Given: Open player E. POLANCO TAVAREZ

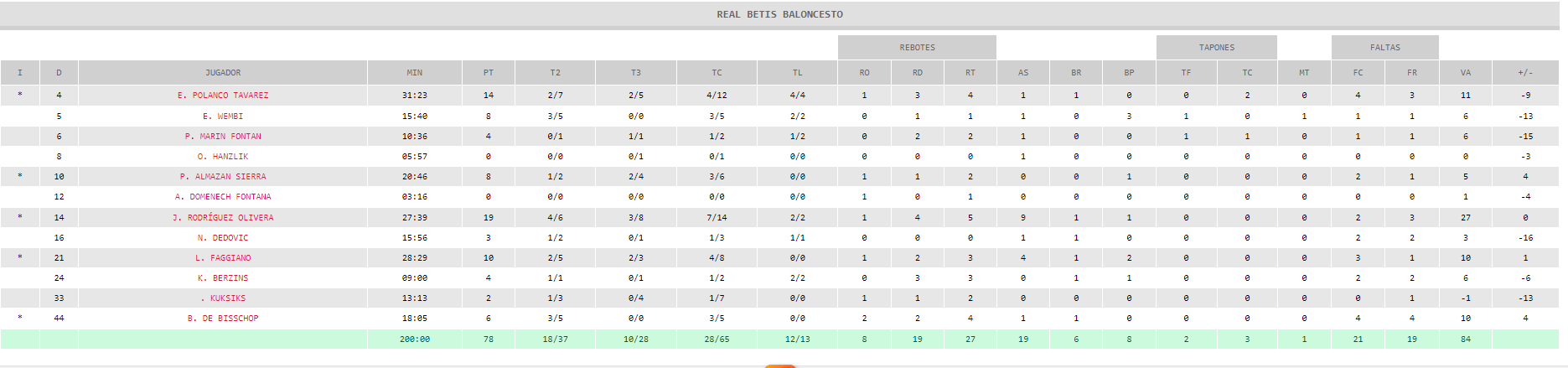Looking at the screenshot, I should tap(223, 96).
